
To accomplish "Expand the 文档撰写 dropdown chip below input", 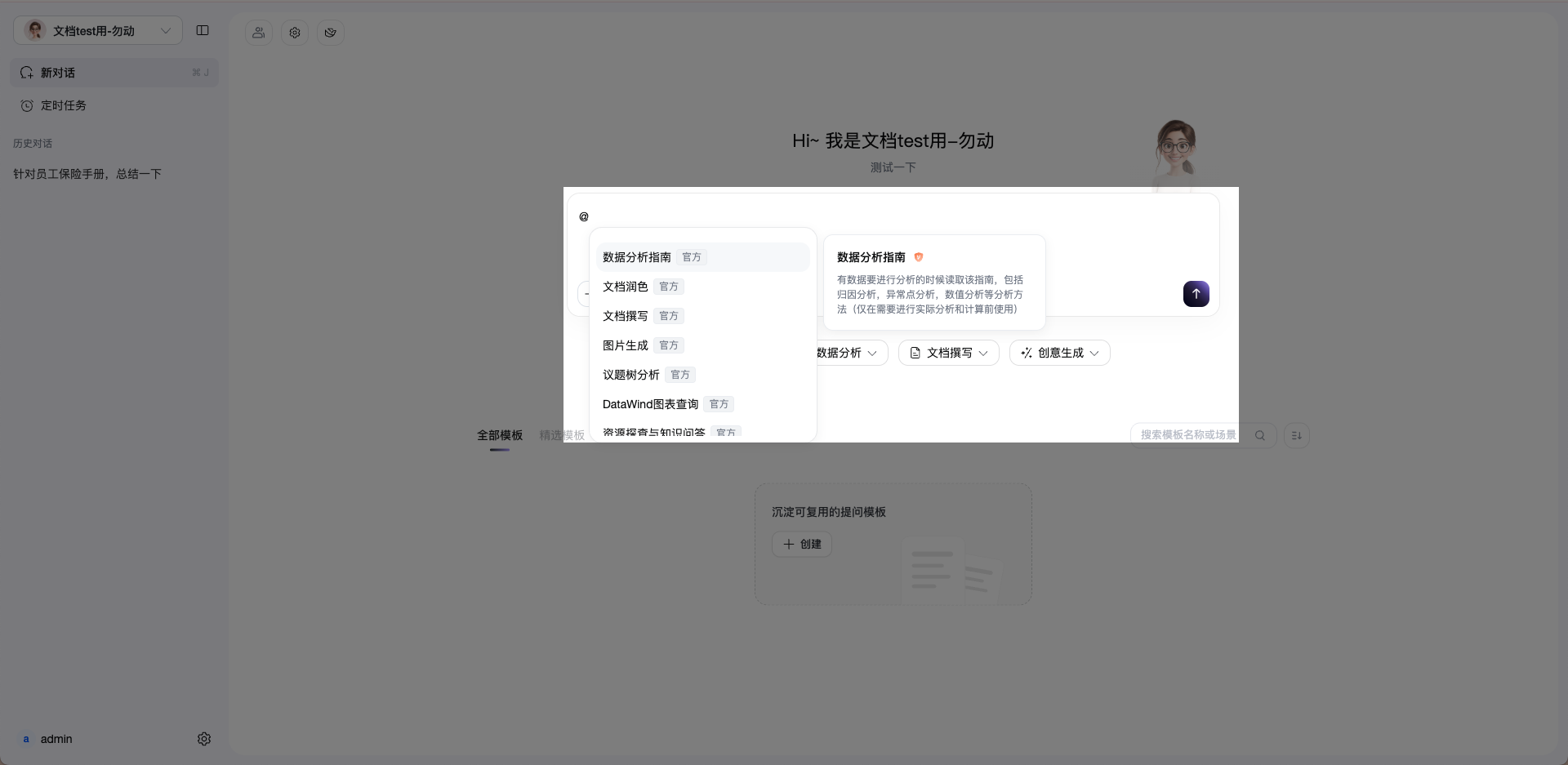I will click(949, 353).
